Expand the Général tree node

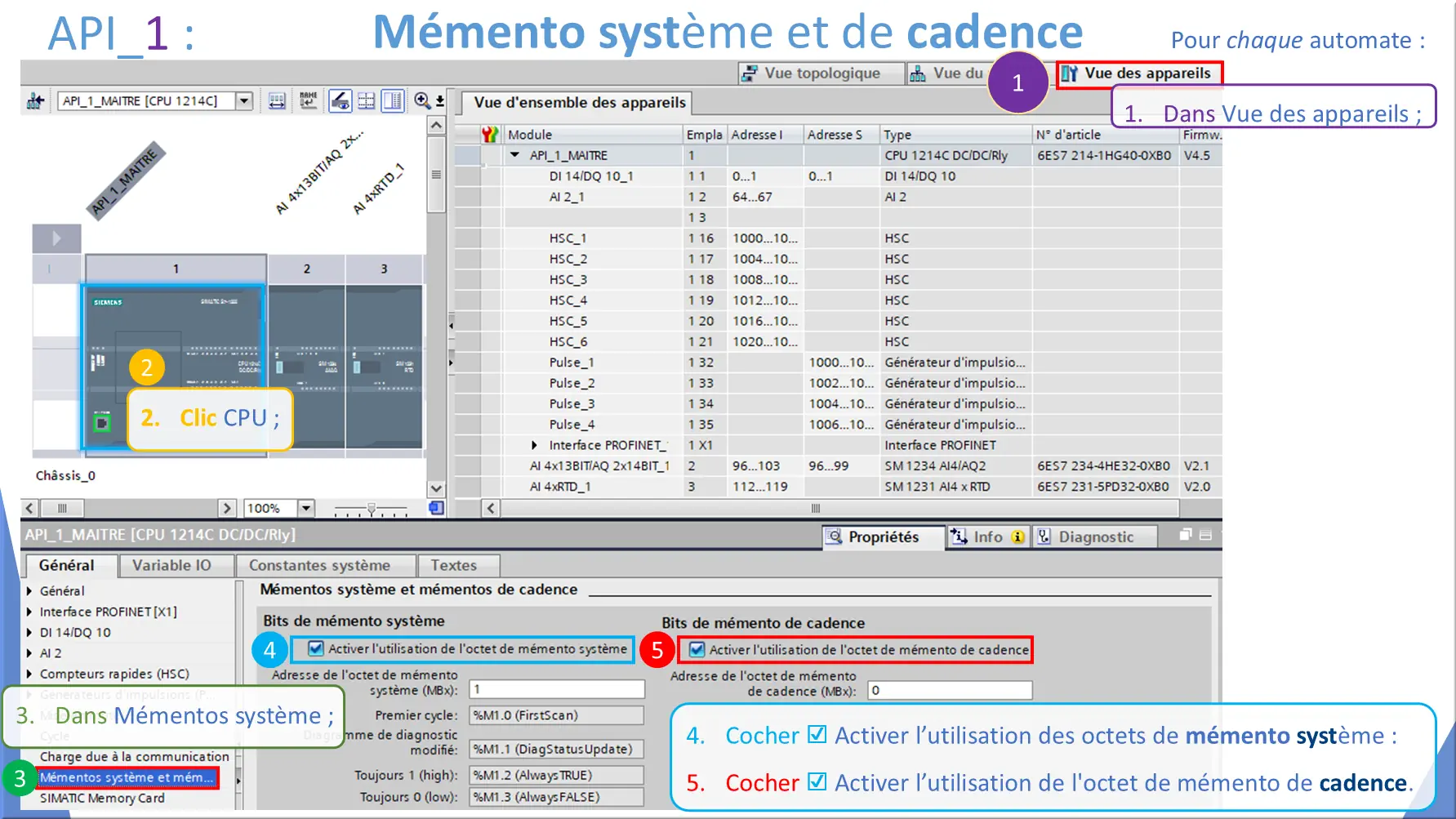pyautogui.click(x=29, y=591)
